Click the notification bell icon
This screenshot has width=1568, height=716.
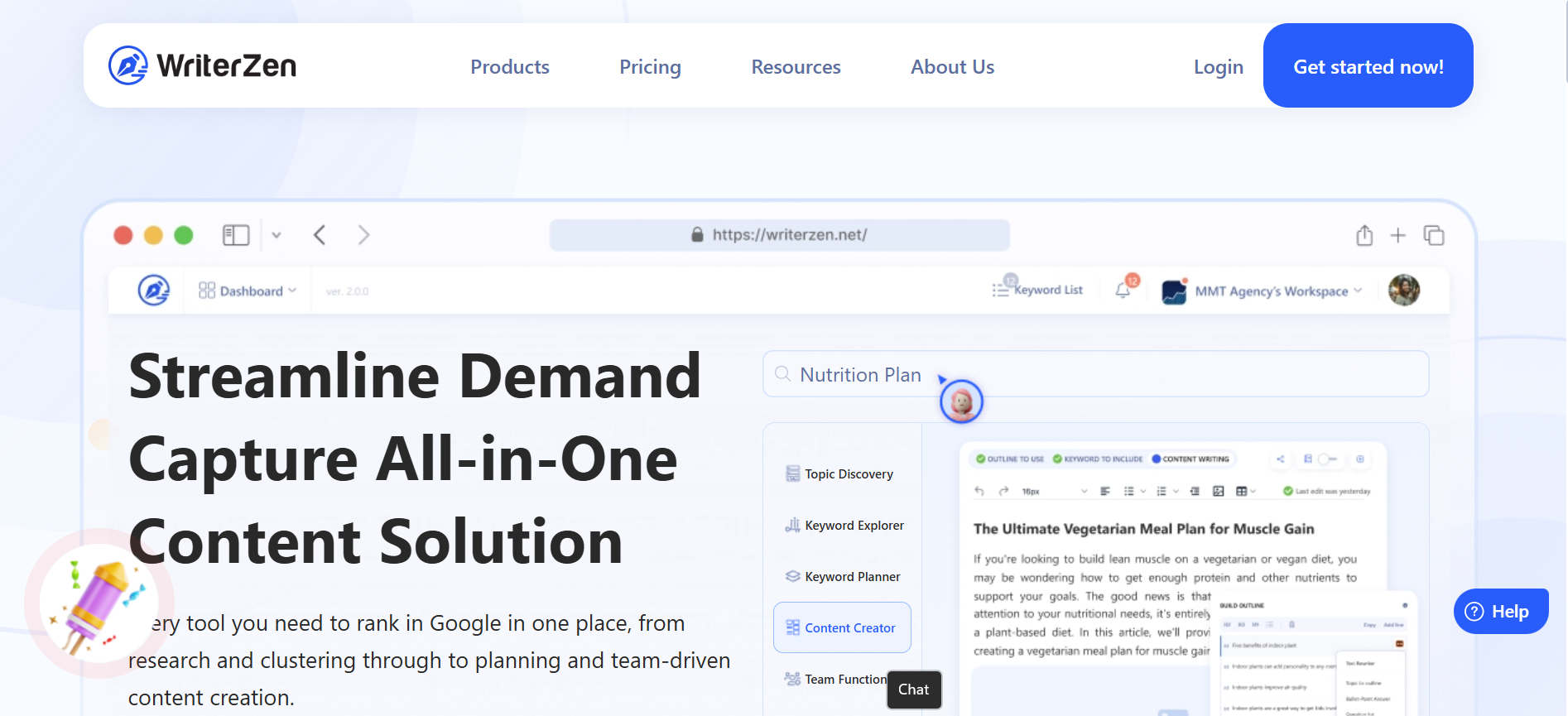coord(1123,290)
